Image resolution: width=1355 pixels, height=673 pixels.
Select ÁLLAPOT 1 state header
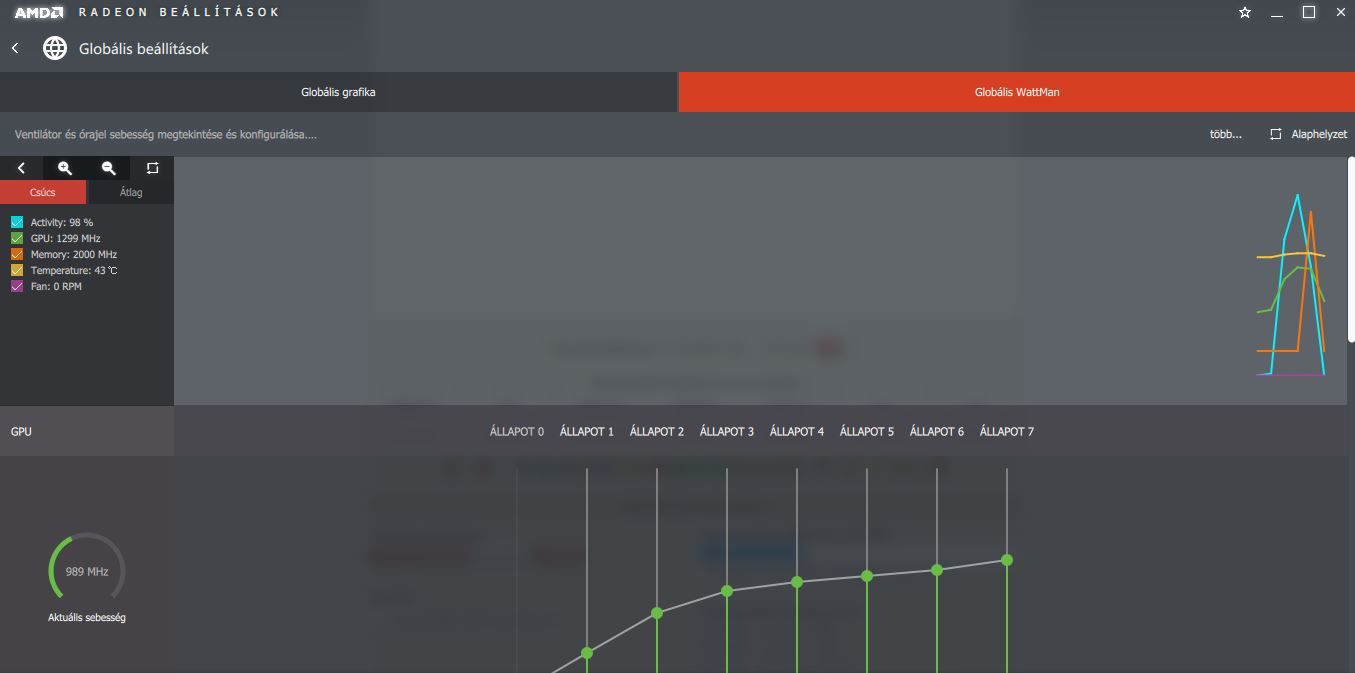coord(587,432)
